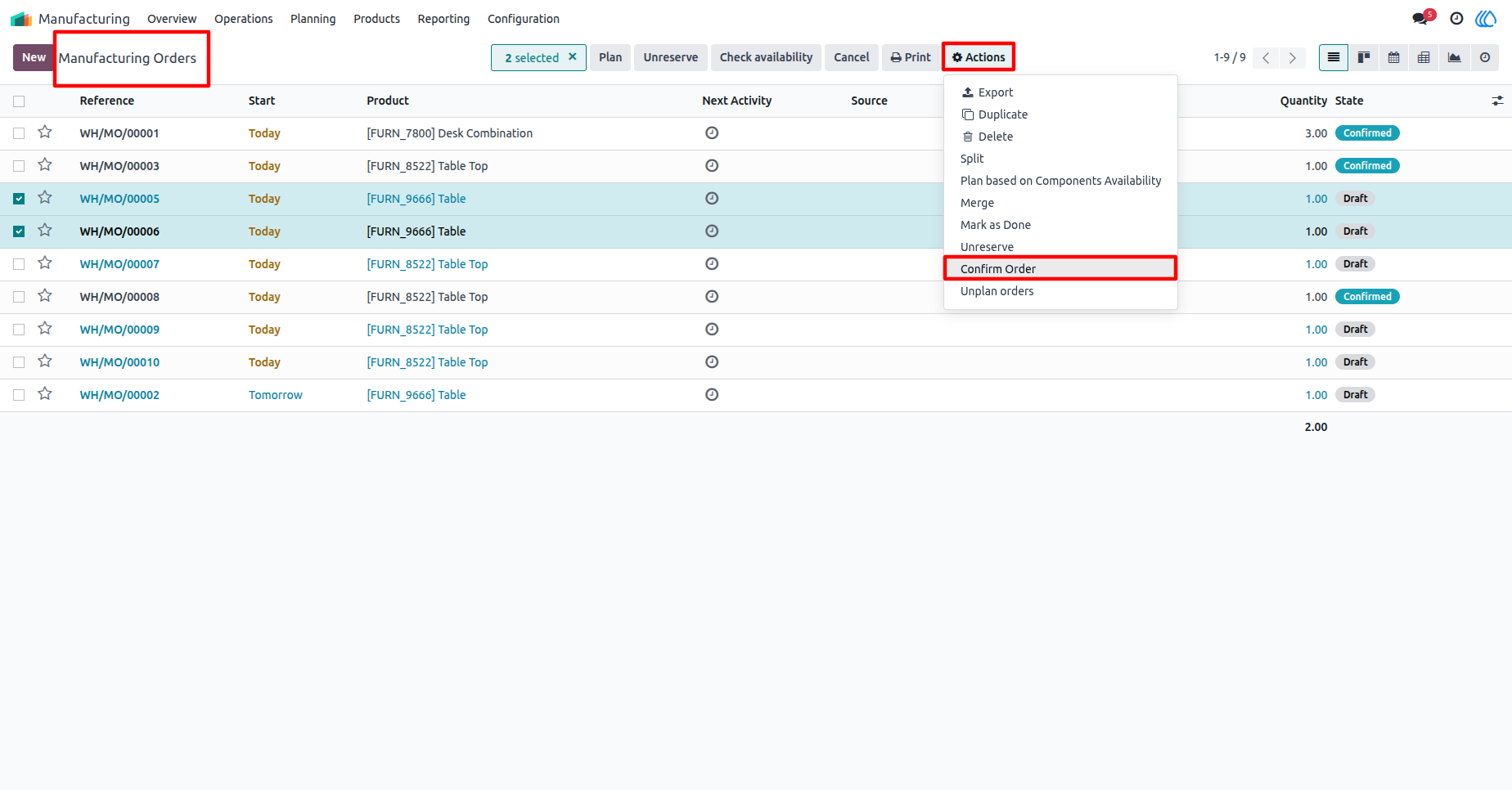
Task: Open the Reporting menu
Action: (443, 19)
